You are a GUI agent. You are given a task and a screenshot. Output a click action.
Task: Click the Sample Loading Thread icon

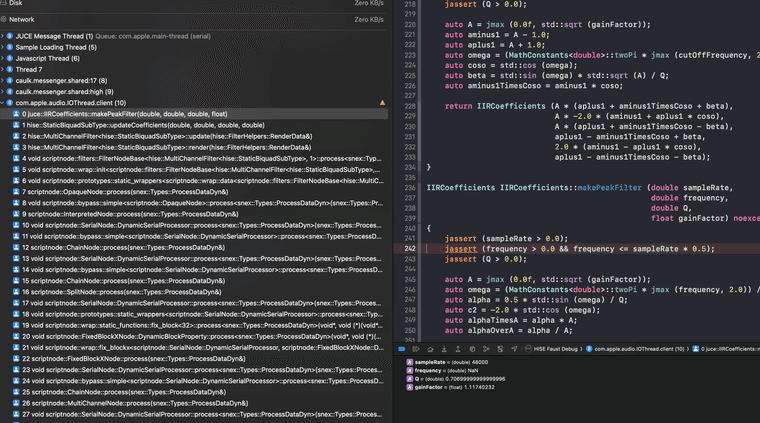[10, 47]
